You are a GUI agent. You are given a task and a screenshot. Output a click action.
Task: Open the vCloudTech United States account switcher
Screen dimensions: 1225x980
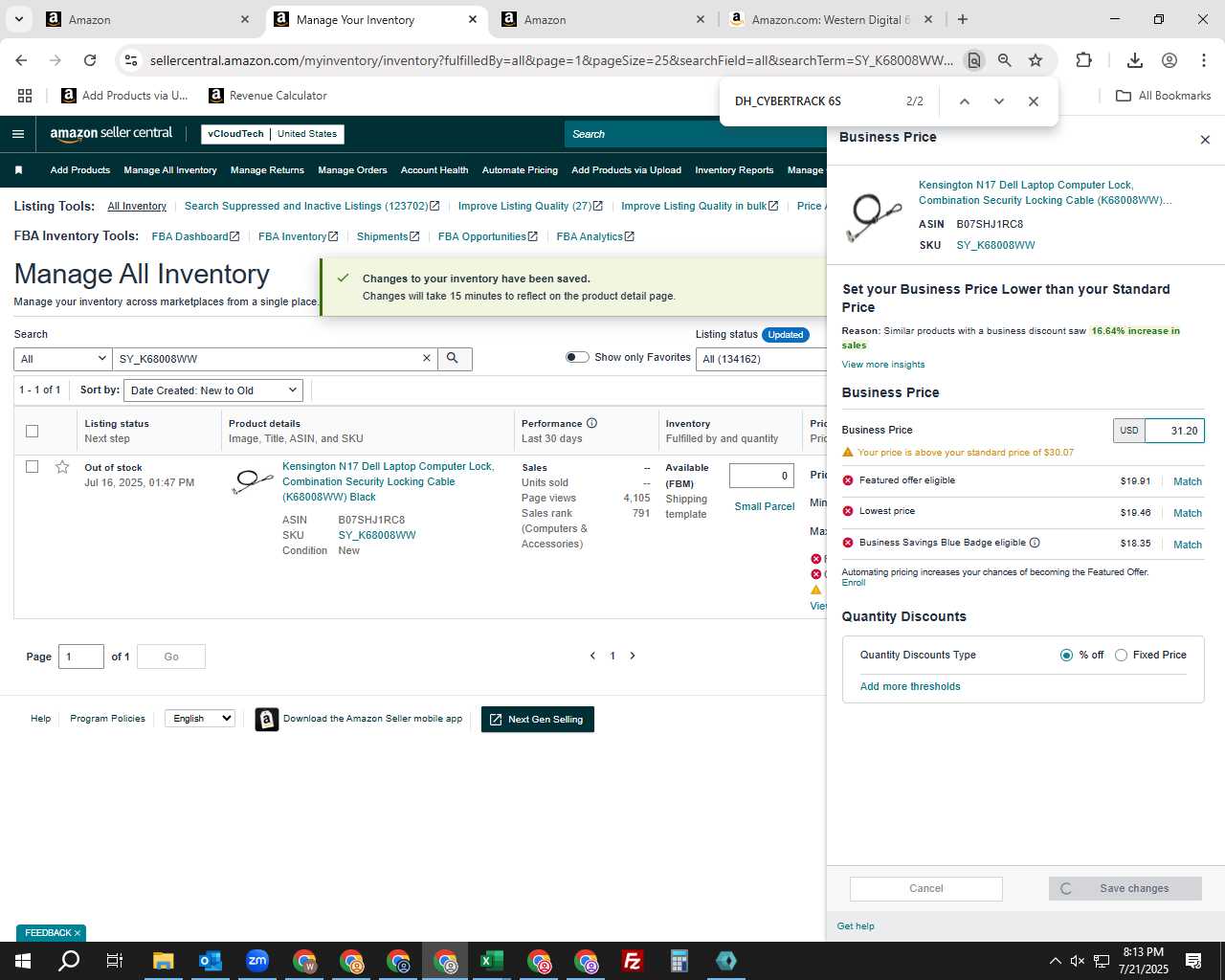coord(273,134)
